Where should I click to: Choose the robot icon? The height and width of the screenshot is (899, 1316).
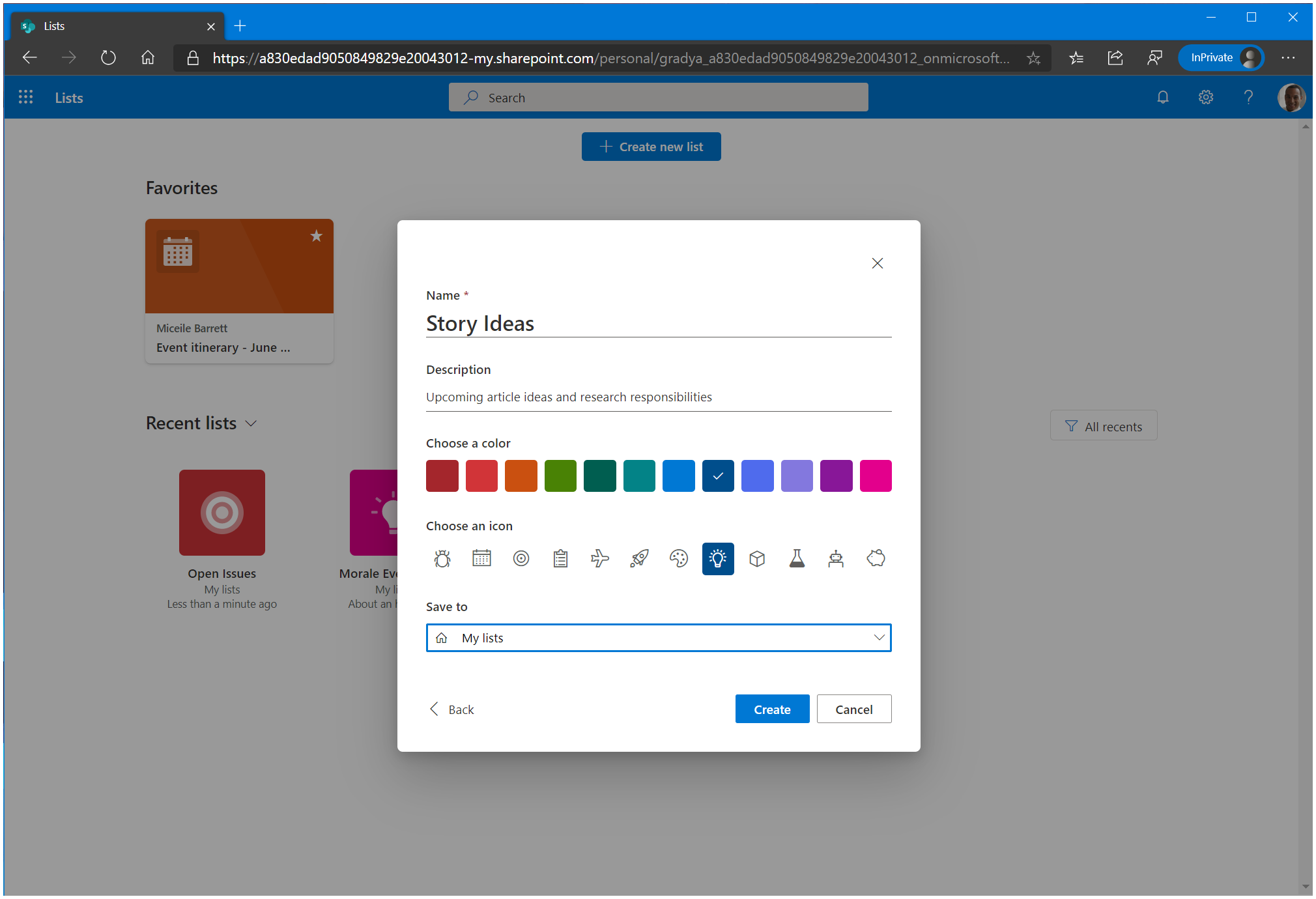click(836, 558)
